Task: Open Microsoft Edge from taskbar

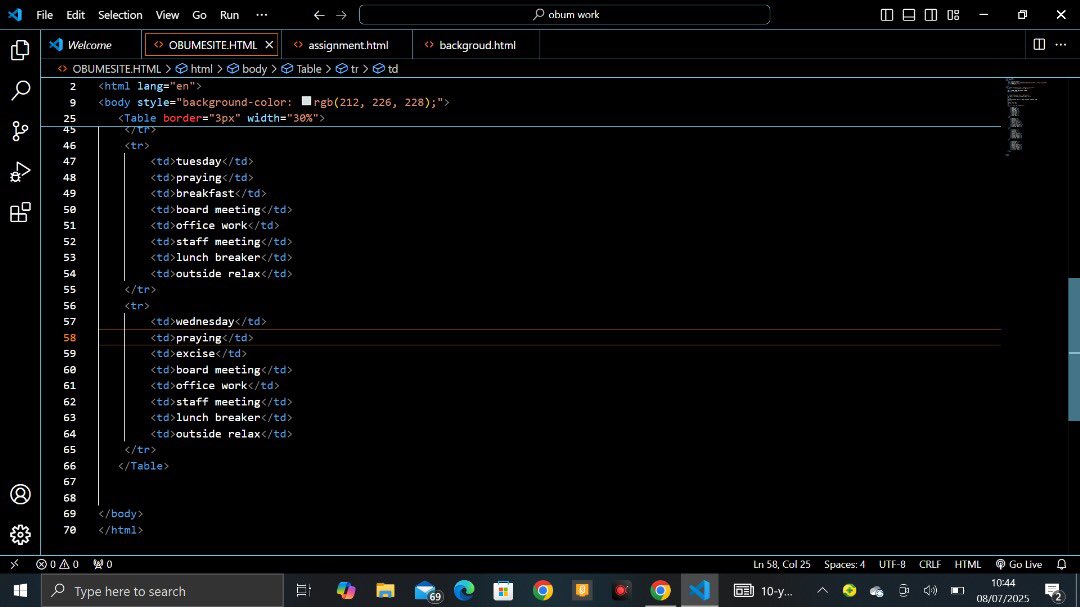Action: [464, 591]
